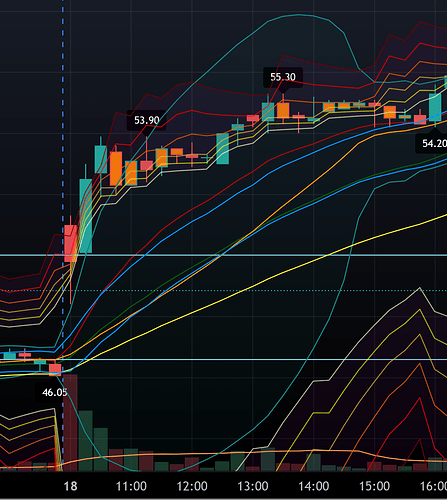Click the peak of the teal band curve
The height and width of the screenshot is (500, 447).
(x=299, y=15)
